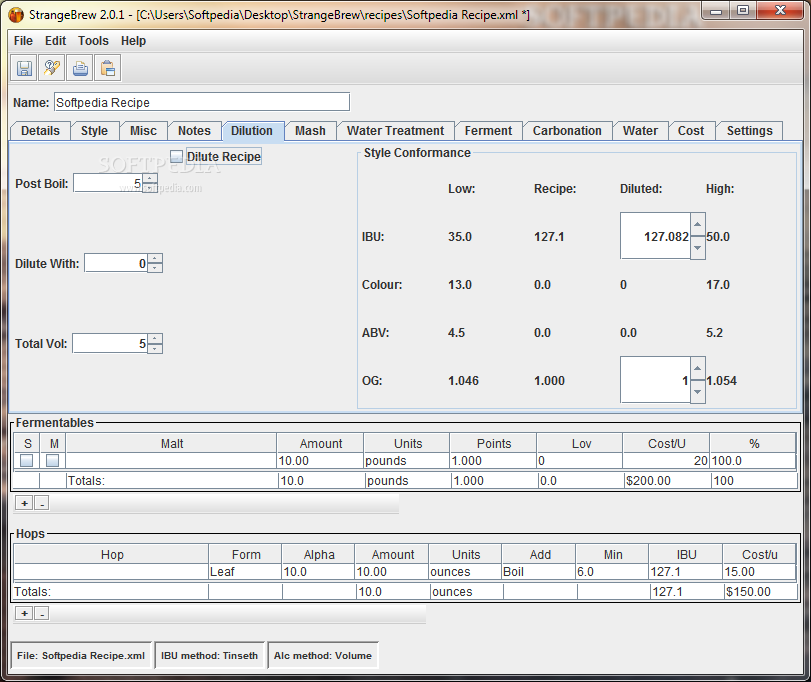Click the Hop column header

point(112,554)
